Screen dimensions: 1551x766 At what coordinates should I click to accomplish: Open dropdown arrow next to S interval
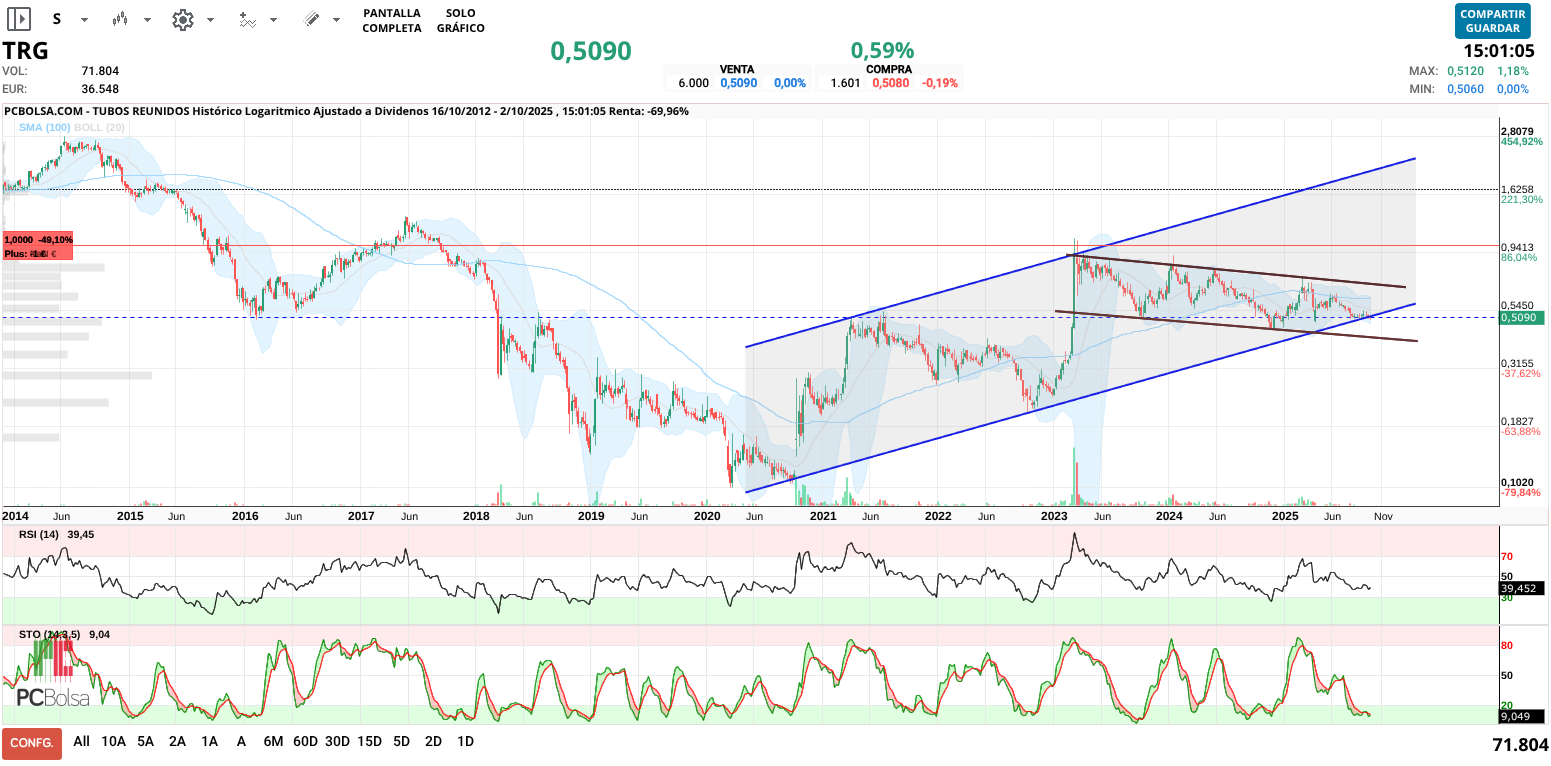(x=84, y=20)
